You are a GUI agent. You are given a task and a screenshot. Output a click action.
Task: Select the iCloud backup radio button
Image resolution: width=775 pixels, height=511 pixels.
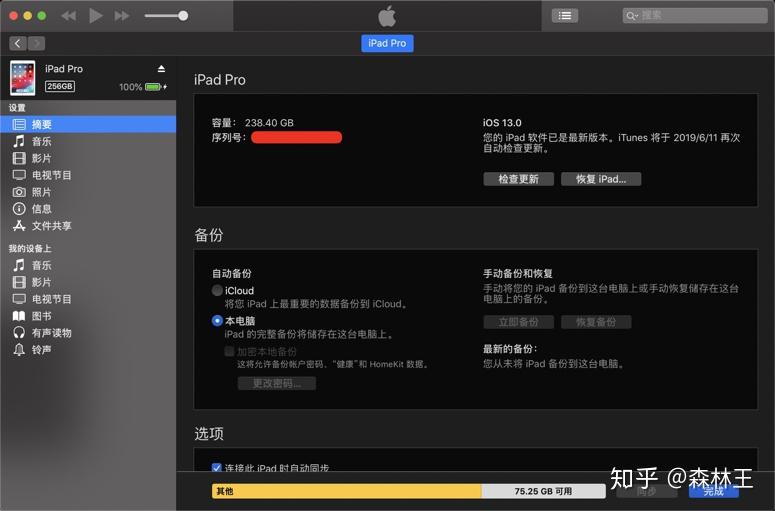[217, 291]
